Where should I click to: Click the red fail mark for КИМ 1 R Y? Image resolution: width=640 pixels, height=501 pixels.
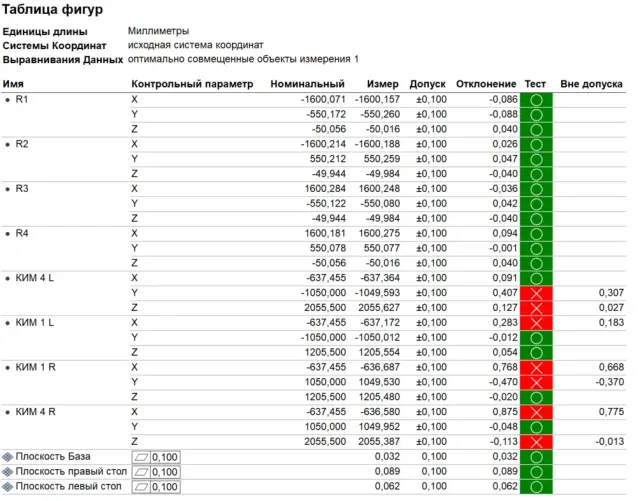point(536,383)
